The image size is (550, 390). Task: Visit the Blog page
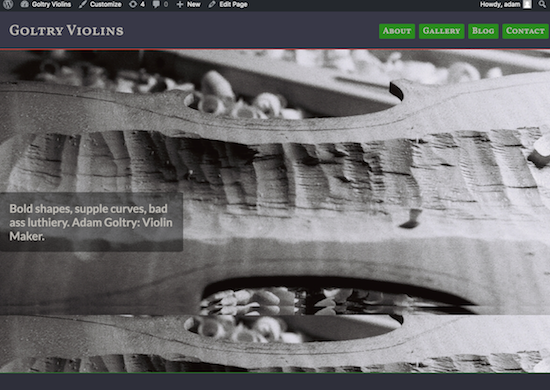(483, 31)
